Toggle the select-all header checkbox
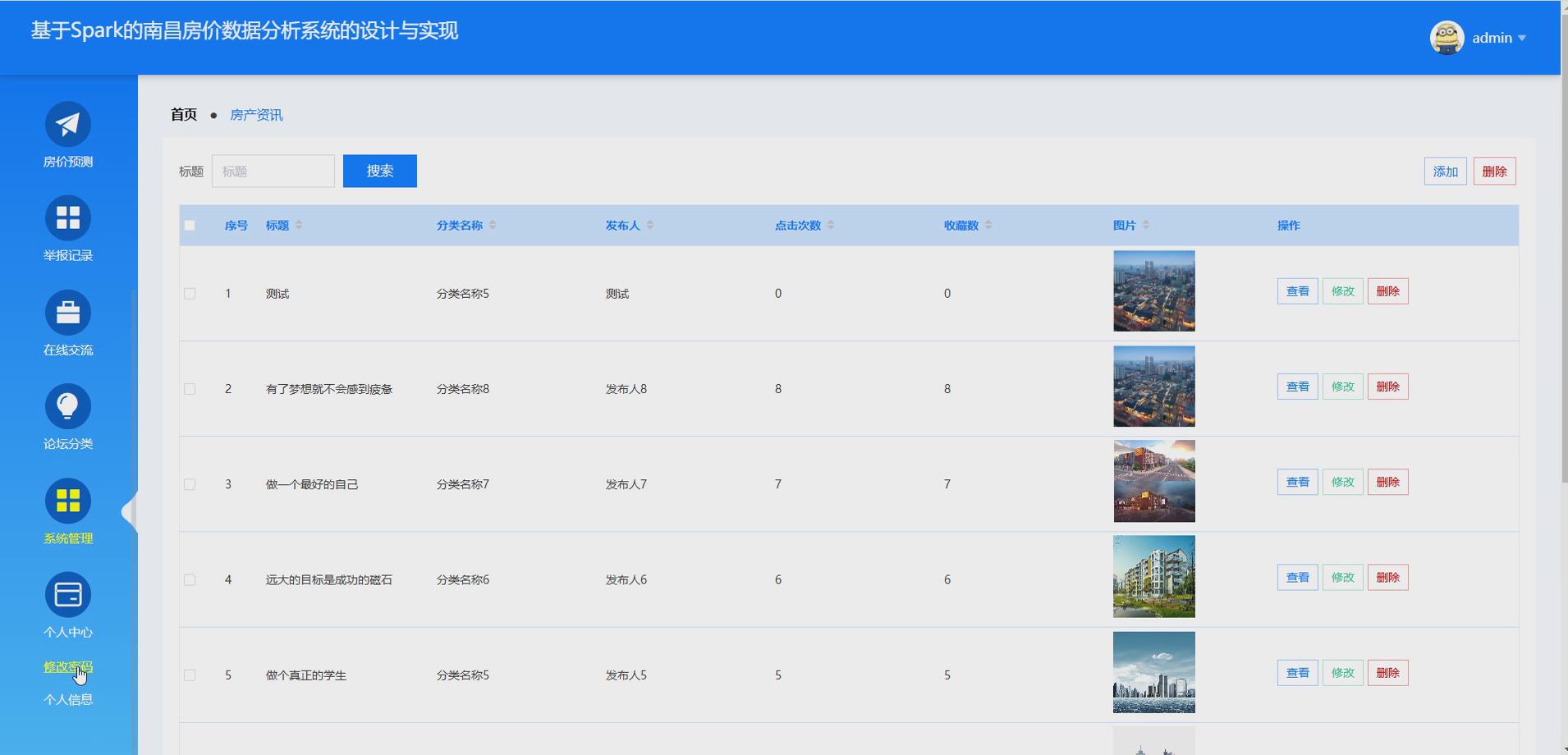This screenshot has height=755, width=1568. 190,226
